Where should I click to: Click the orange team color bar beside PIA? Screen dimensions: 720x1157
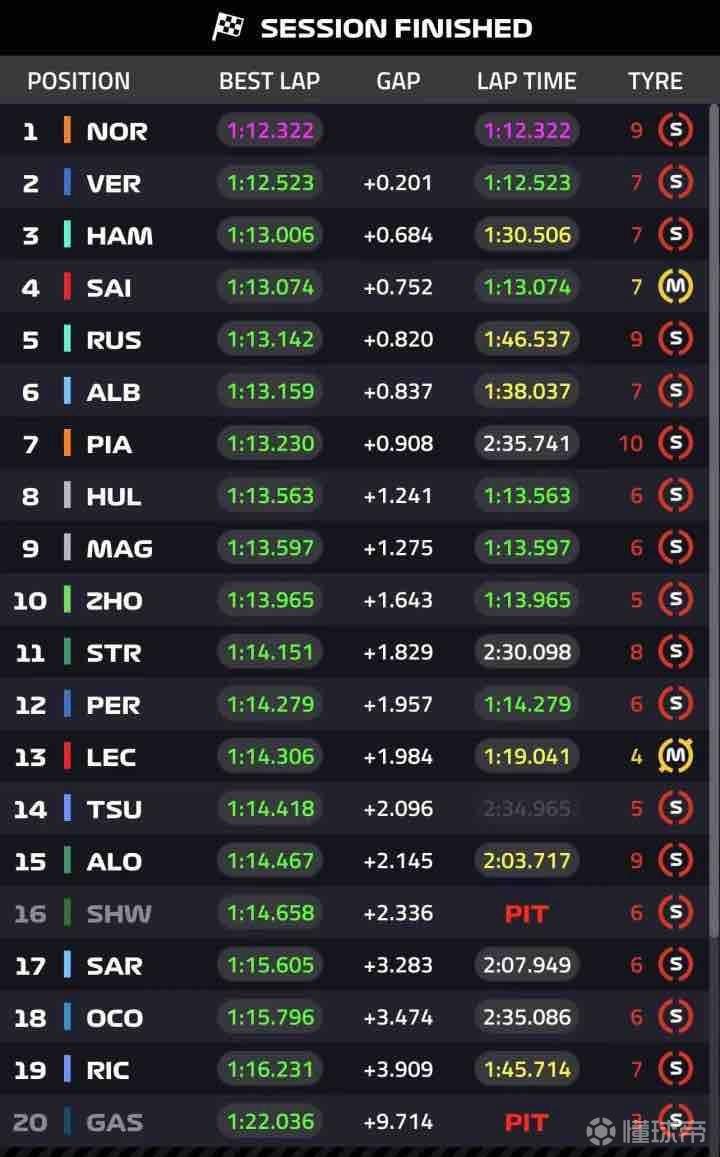click(x=67, y=443)
